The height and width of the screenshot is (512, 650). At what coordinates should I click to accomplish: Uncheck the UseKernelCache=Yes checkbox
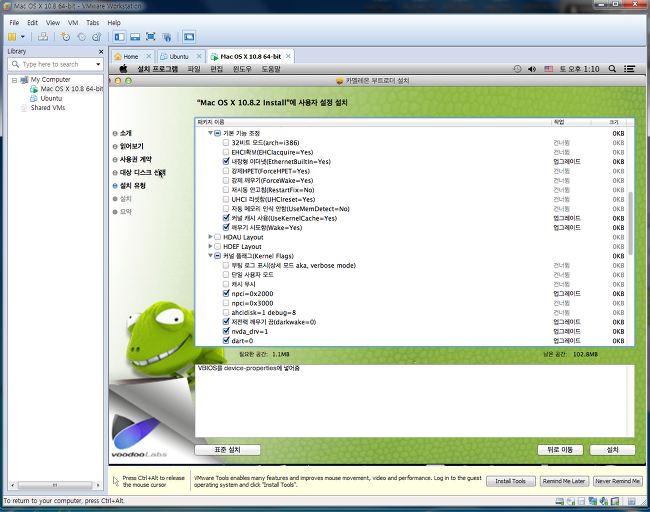[x=226, y=218]
